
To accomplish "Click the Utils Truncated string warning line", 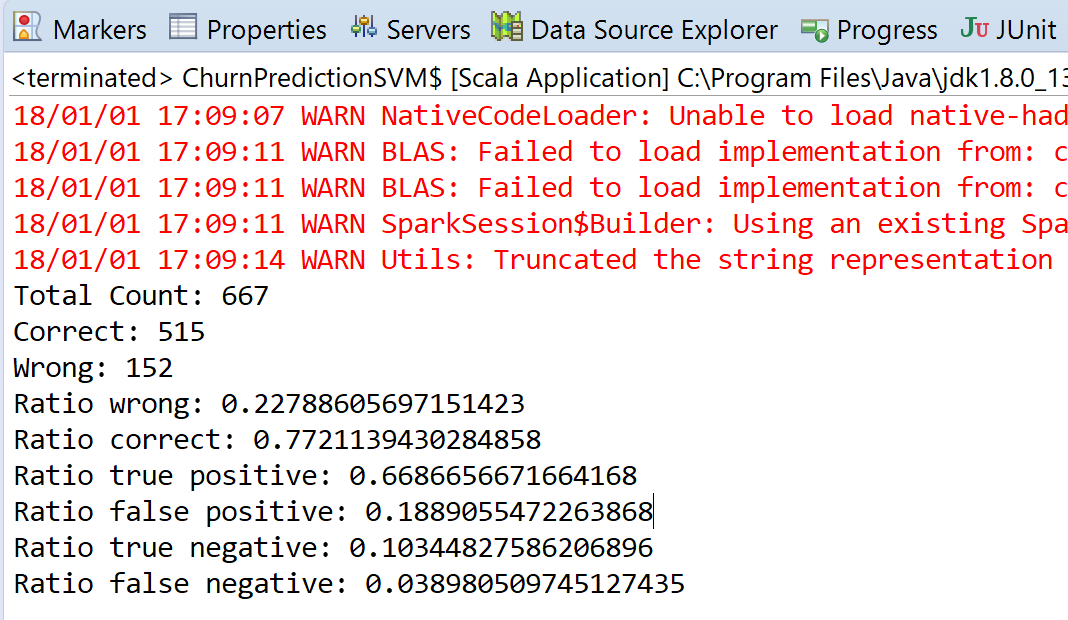I will (x=541, y=260).
